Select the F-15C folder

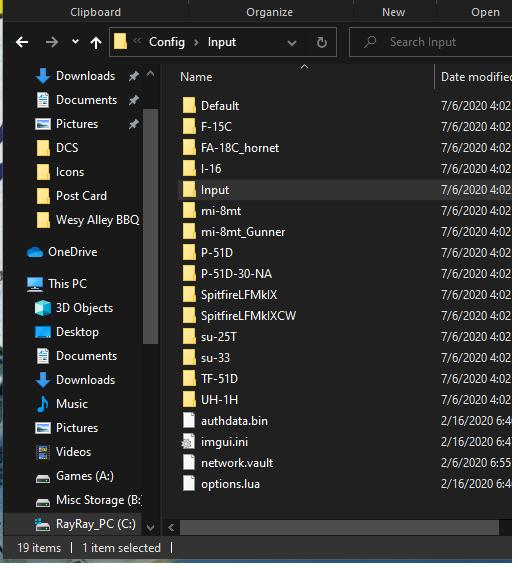coord(207,127)
